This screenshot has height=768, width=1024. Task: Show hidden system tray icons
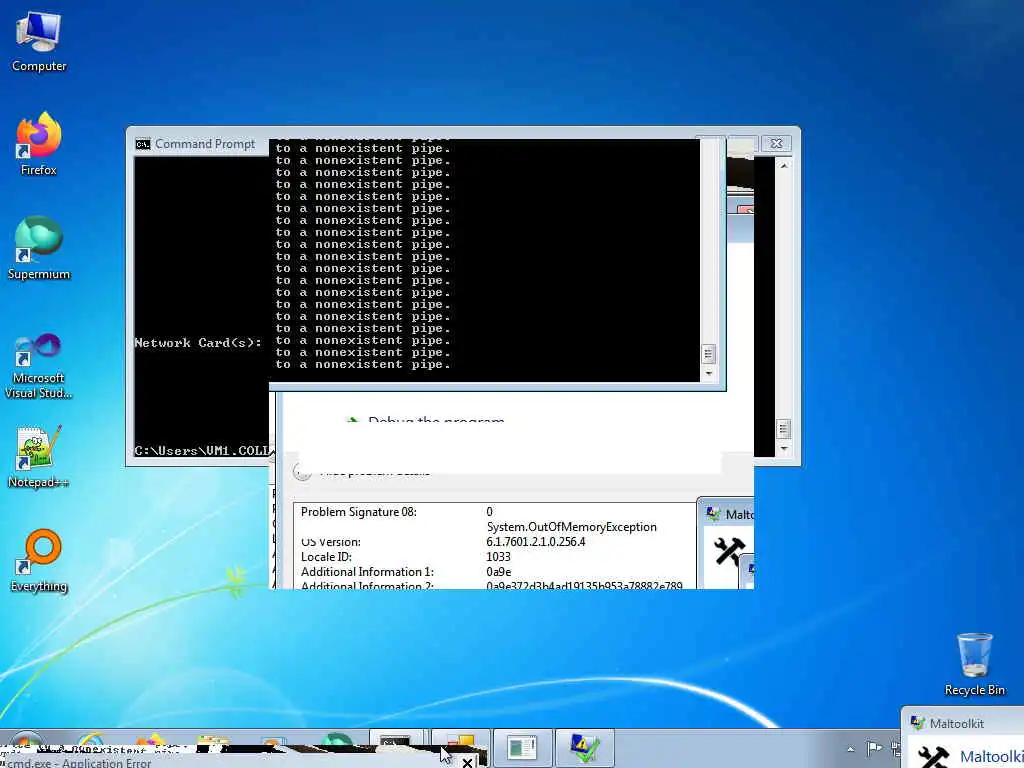pos(850,749)
